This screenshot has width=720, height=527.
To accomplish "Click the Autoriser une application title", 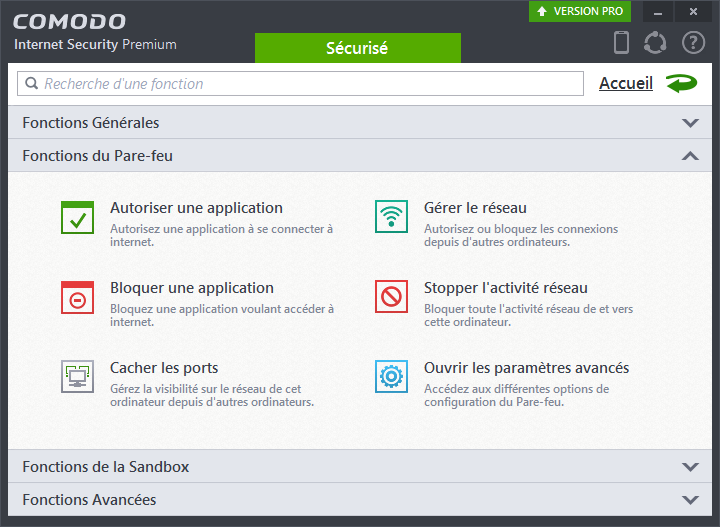I will [196, 208].
